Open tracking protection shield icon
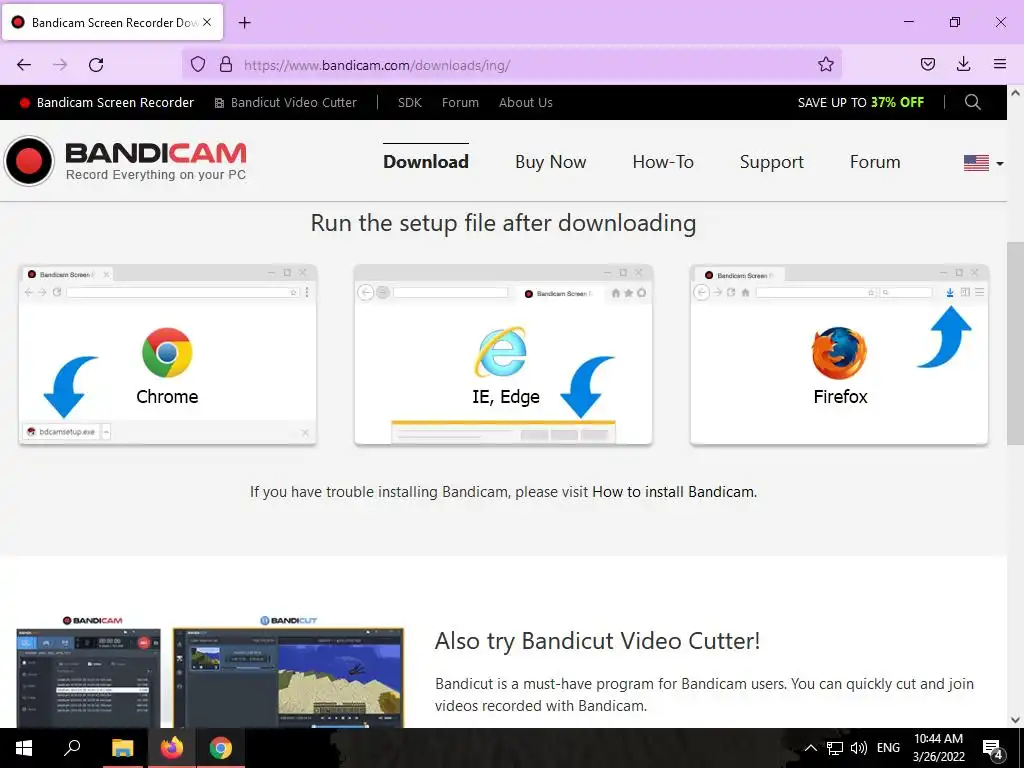This screenshot has height=768, width=1024. 198,65
